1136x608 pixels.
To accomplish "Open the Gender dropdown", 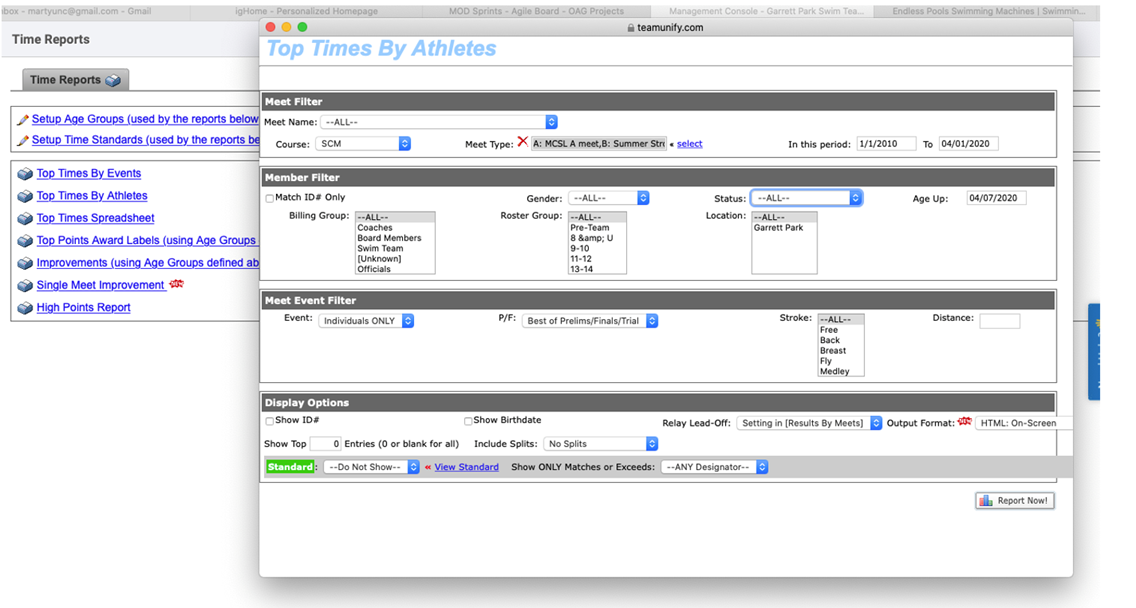I will pos(609,198).
